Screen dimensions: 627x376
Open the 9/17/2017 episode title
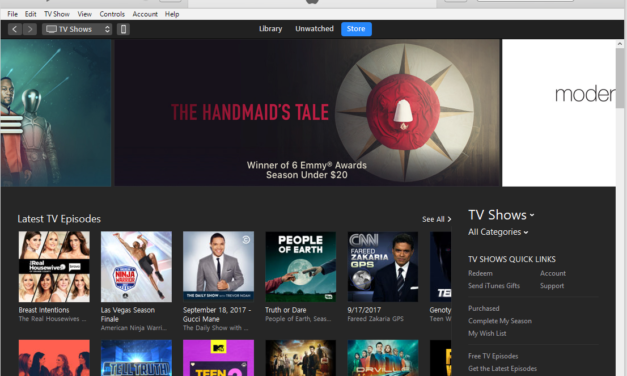(x=364, y=310)
